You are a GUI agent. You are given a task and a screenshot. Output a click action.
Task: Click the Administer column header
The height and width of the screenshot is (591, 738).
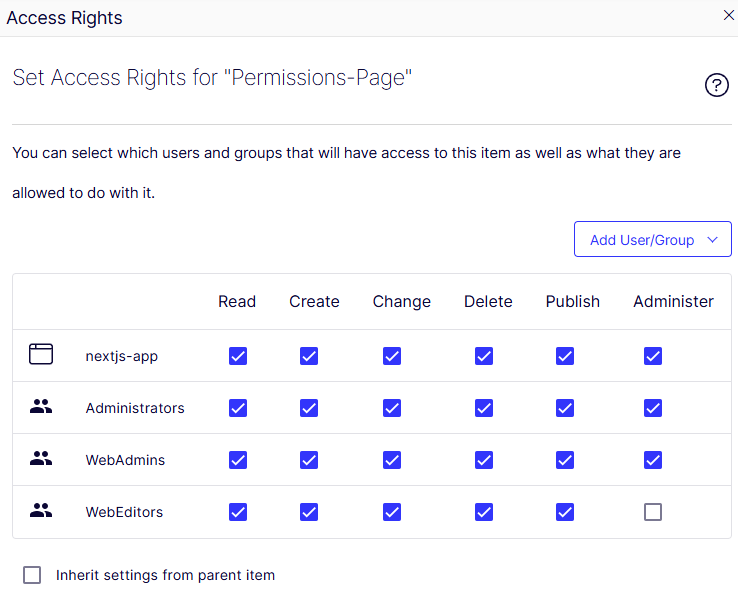tap(673, 302)
